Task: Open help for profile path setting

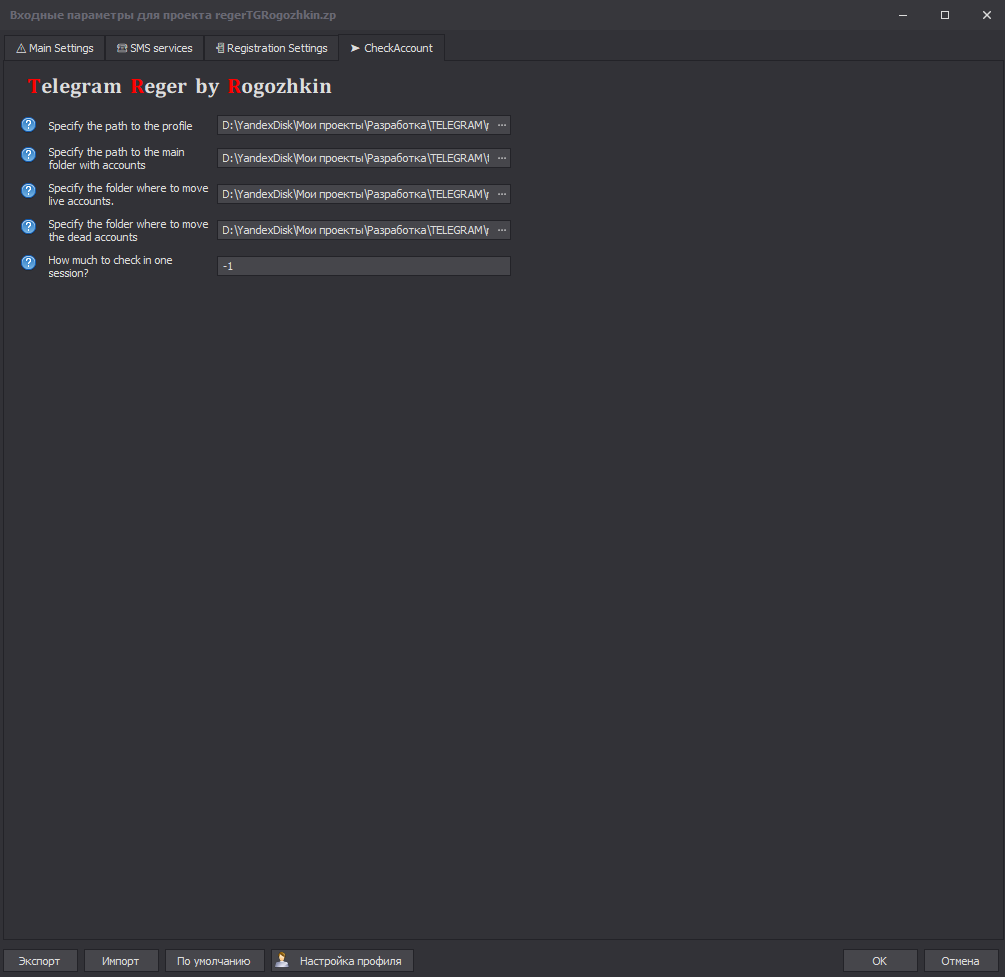Action: point(28,125)
